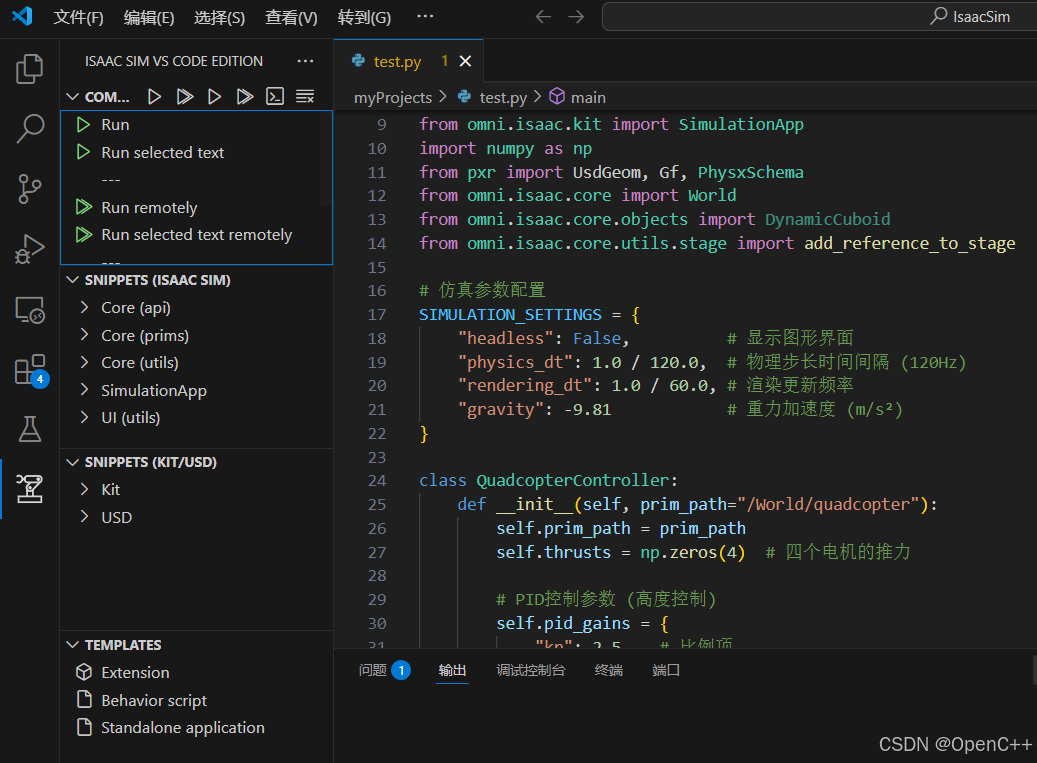Go forward with the right arrow
This screenshot has height=763, width=1037.
[x=576, y=17]
